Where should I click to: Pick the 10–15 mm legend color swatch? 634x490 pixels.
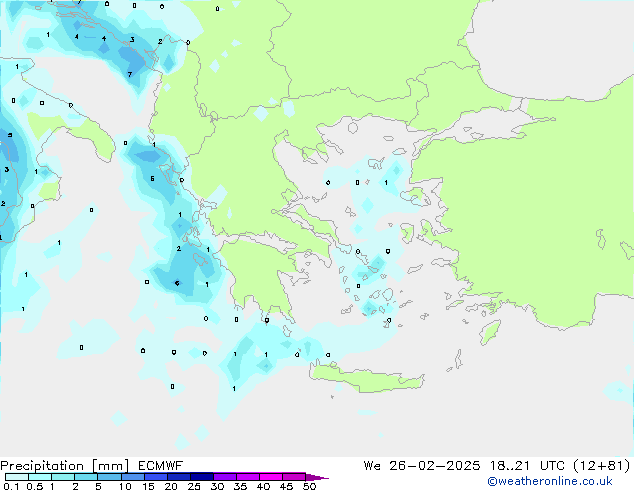[x=133, y=477]
